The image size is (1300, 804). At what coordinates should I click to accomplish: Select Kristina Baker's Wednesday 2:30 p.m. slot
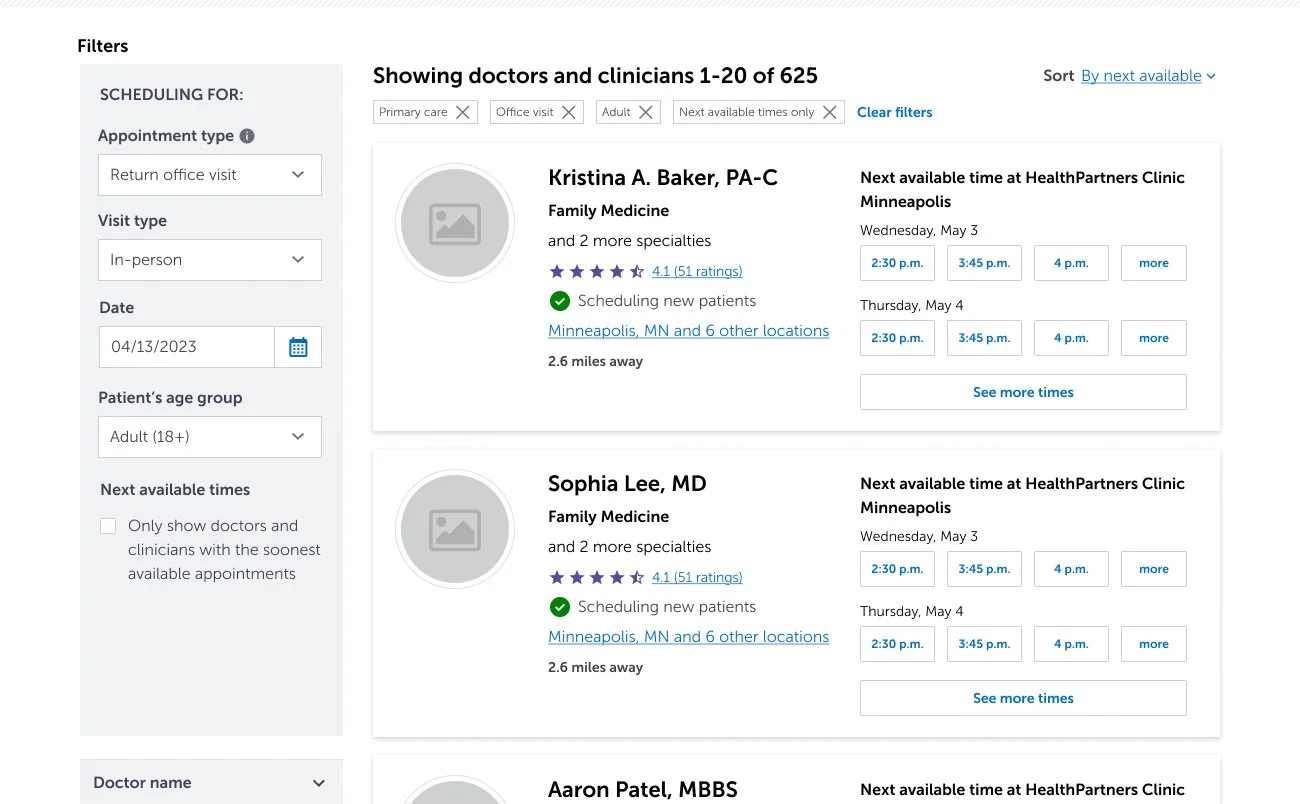[x=897, y=263]
